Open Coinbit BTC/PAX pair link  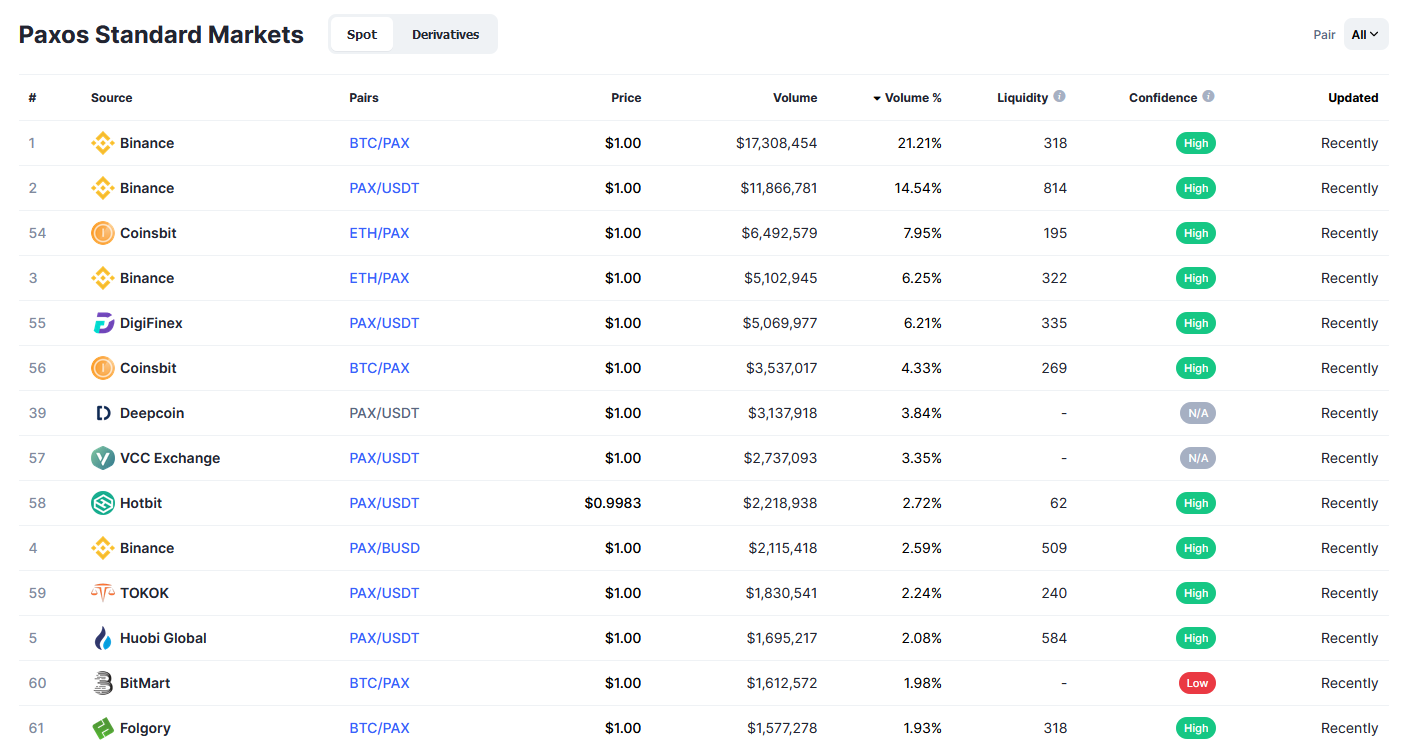point(379,368)
